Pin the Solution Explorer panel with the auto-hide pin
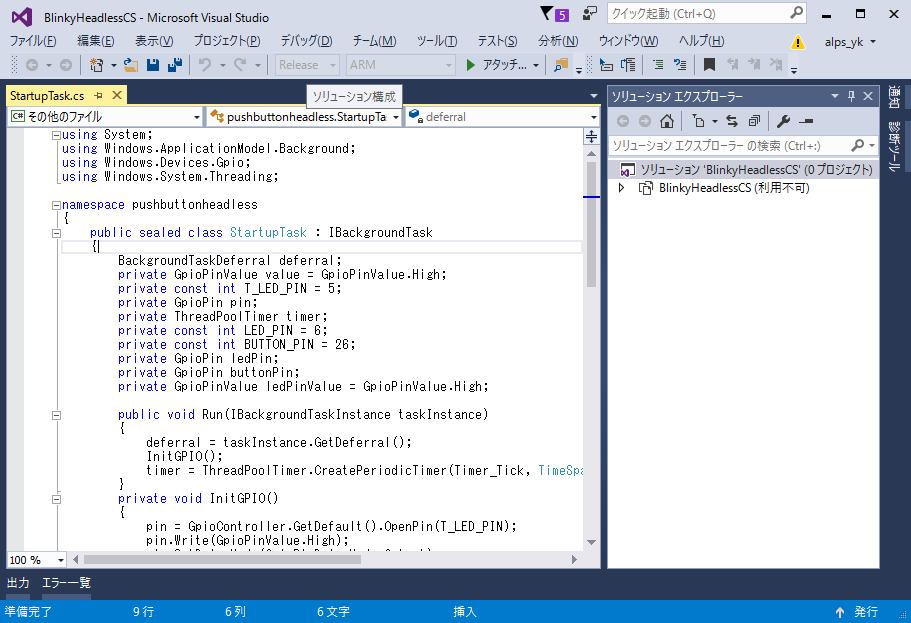Screen dimensions: 911x623 [x=851, y=96]
